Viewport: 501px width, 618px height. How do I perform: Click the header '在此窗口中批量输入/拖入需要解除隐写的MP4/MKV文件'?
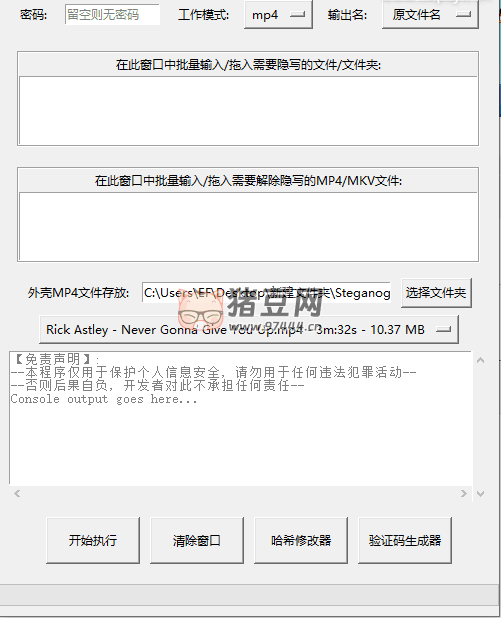(x=248, y=181)
